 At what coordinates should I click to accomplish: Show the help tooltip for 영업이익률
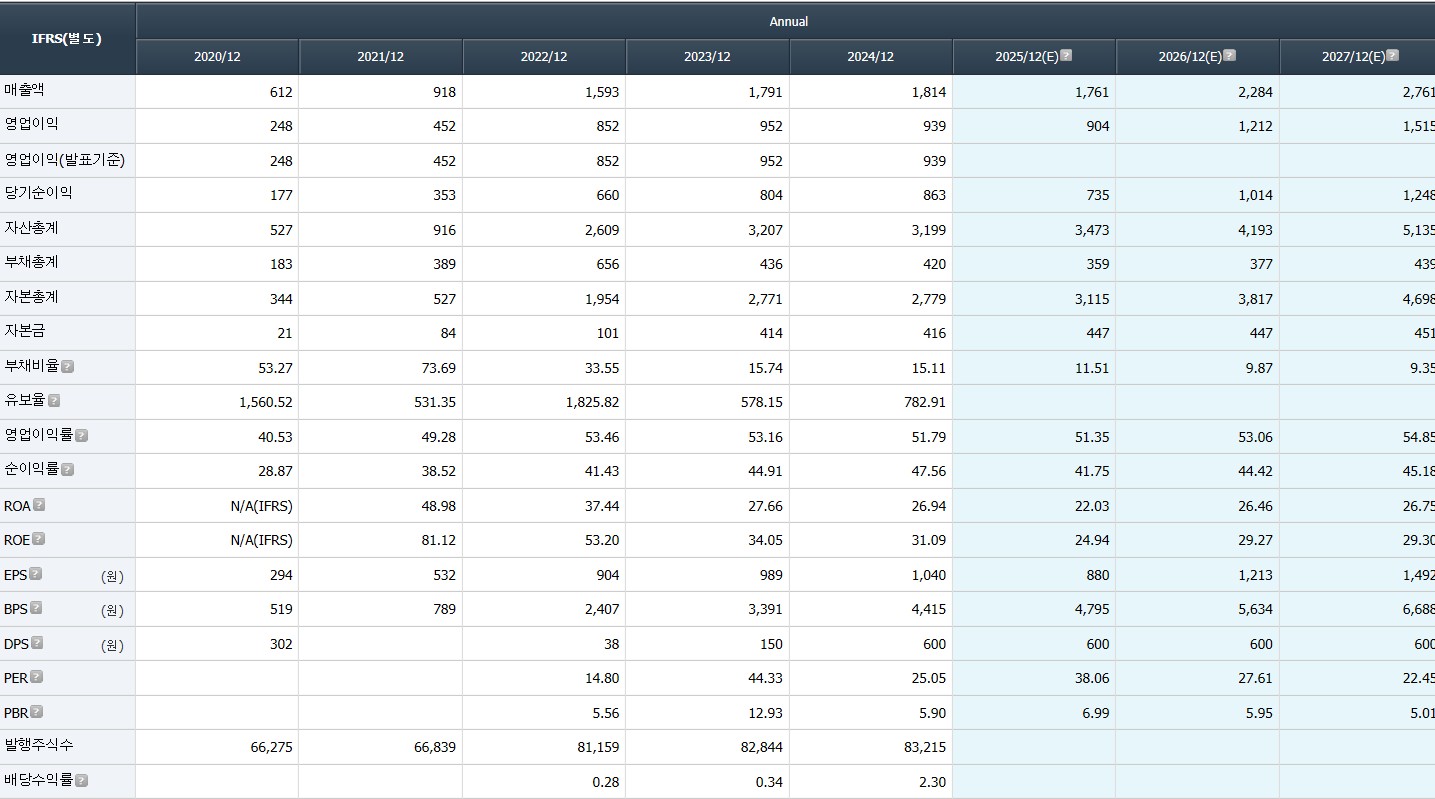[x=81, y=435]
